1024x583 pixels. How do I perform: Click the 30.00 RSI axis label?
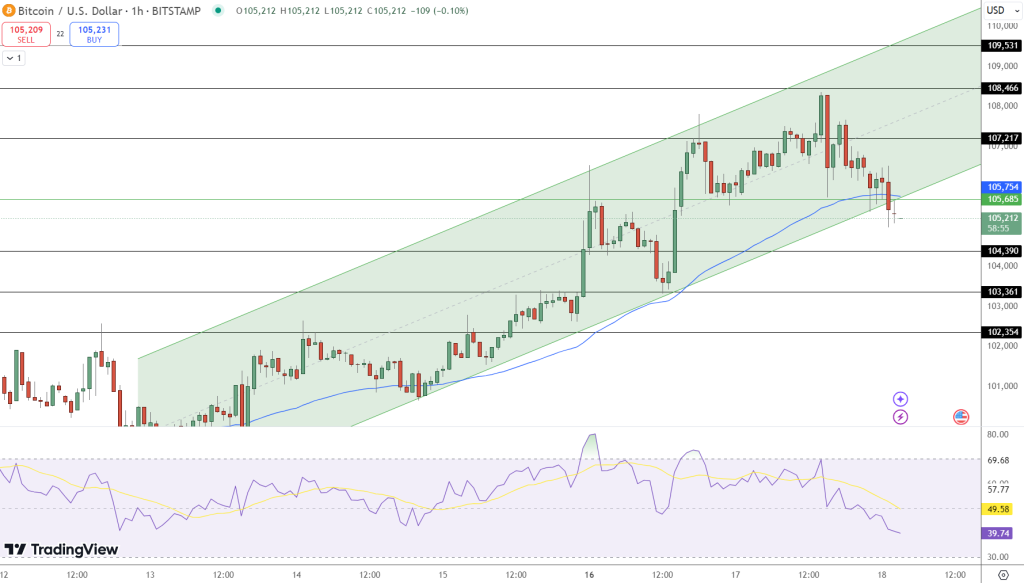coord(998,557)
